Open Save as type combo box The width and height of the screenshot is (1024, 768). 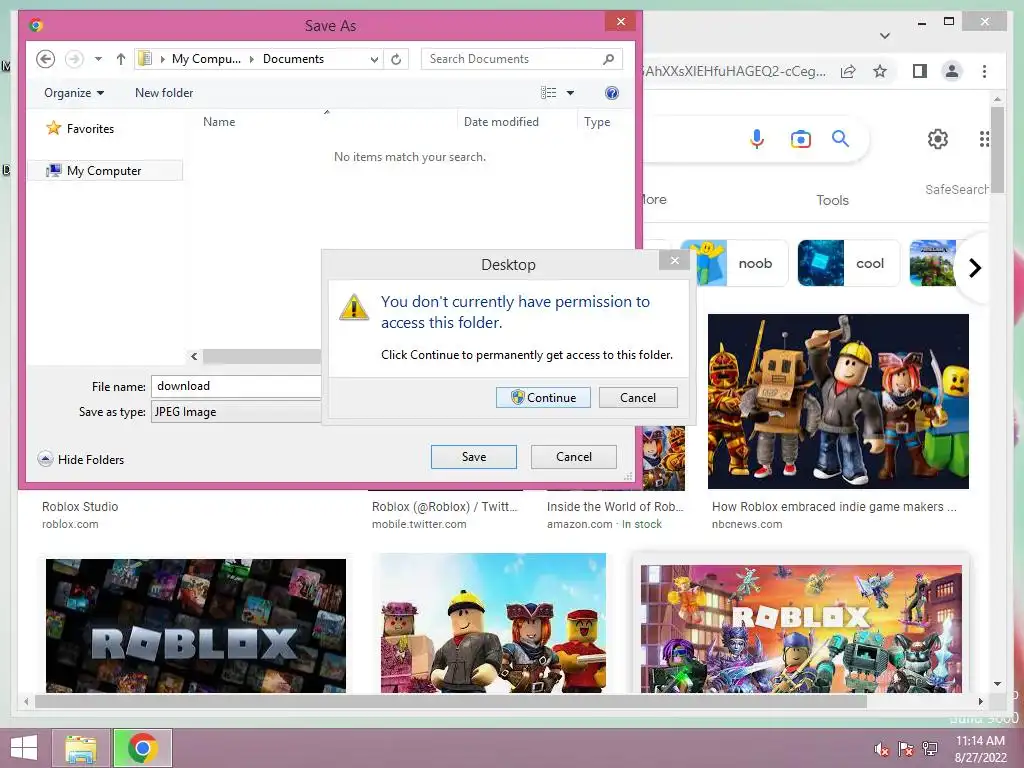(x=236, y=411)
